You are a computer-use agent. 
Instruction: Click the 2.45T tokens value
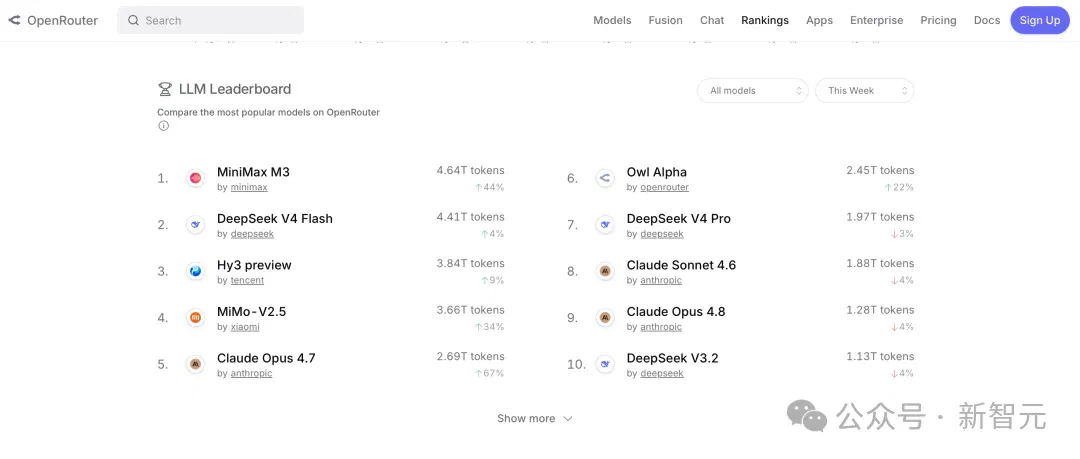point(880,170)
